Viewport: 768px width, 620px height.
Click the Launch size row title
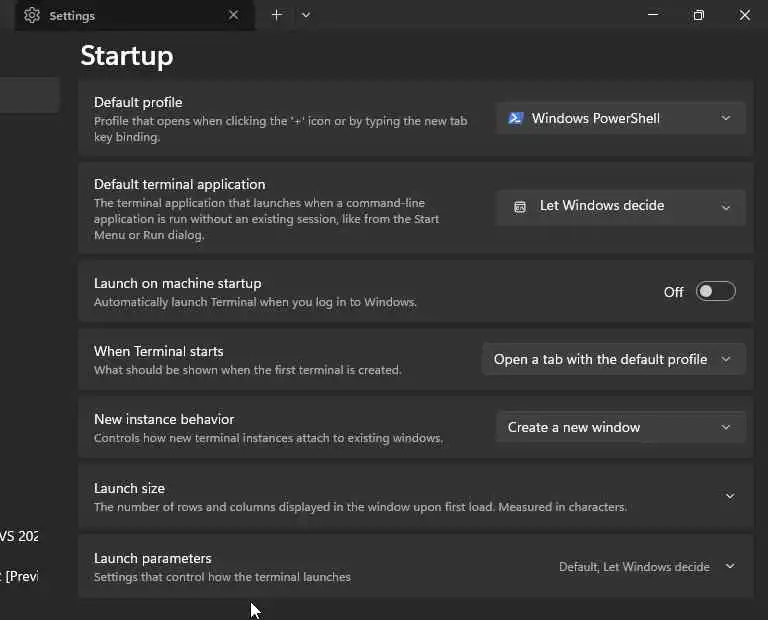129,488
